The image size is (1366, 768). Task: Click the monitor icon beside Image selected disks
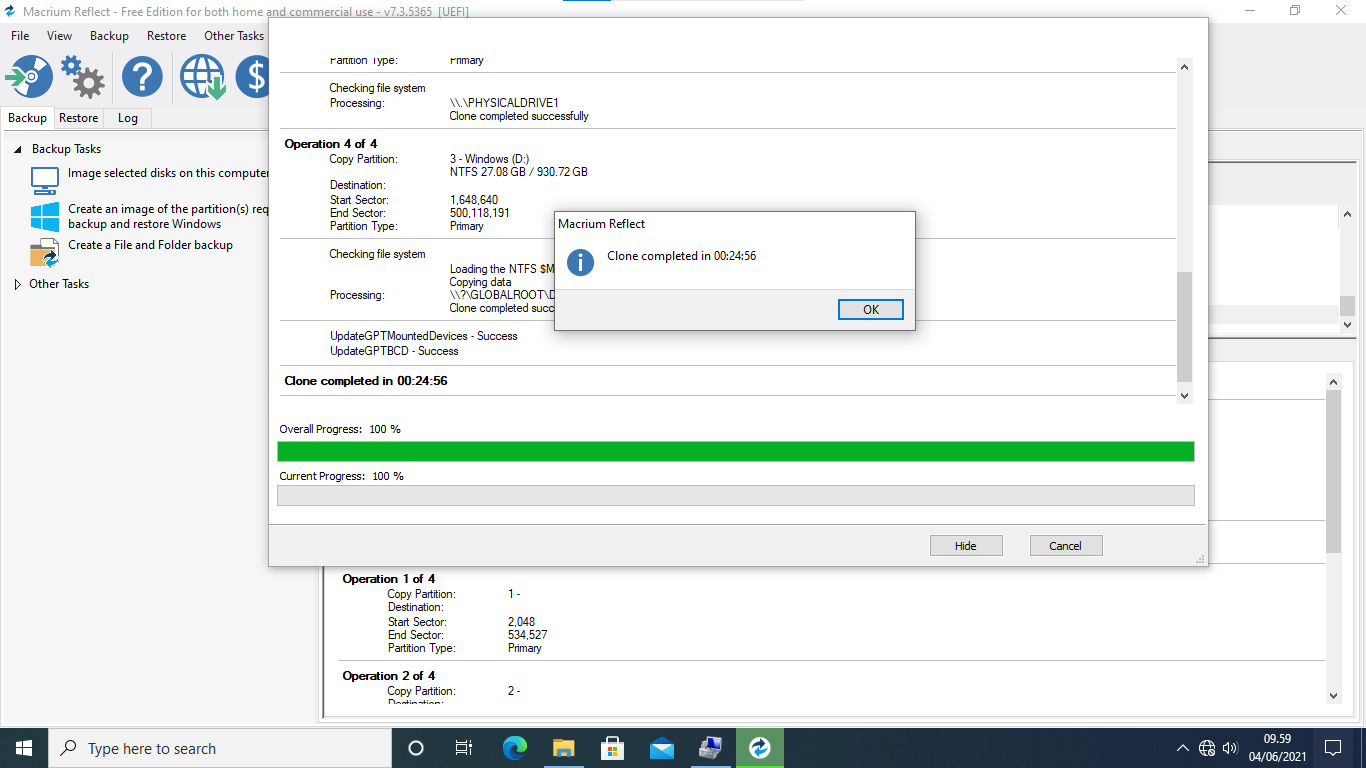pos(45,180)
